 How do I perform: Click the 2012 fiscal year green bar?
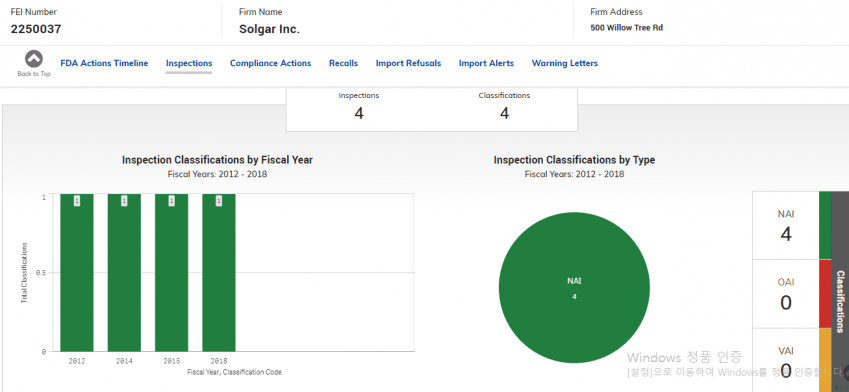[77, 272]
